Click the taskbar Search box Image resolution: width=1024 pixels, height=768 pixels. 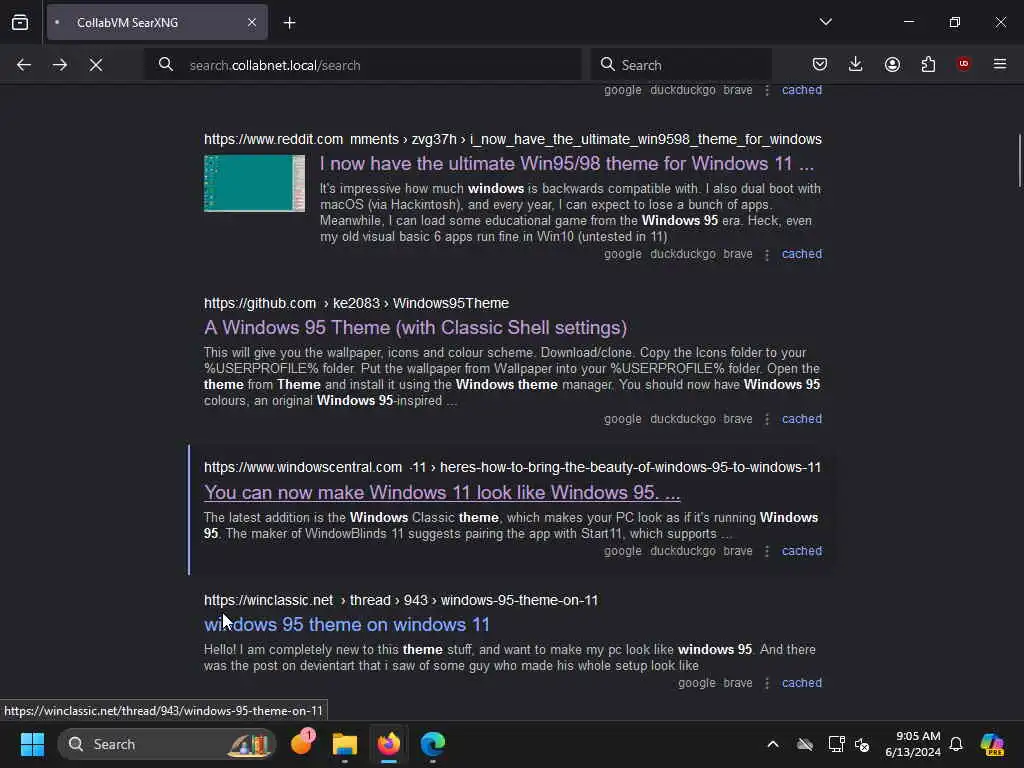click(167, 744)
